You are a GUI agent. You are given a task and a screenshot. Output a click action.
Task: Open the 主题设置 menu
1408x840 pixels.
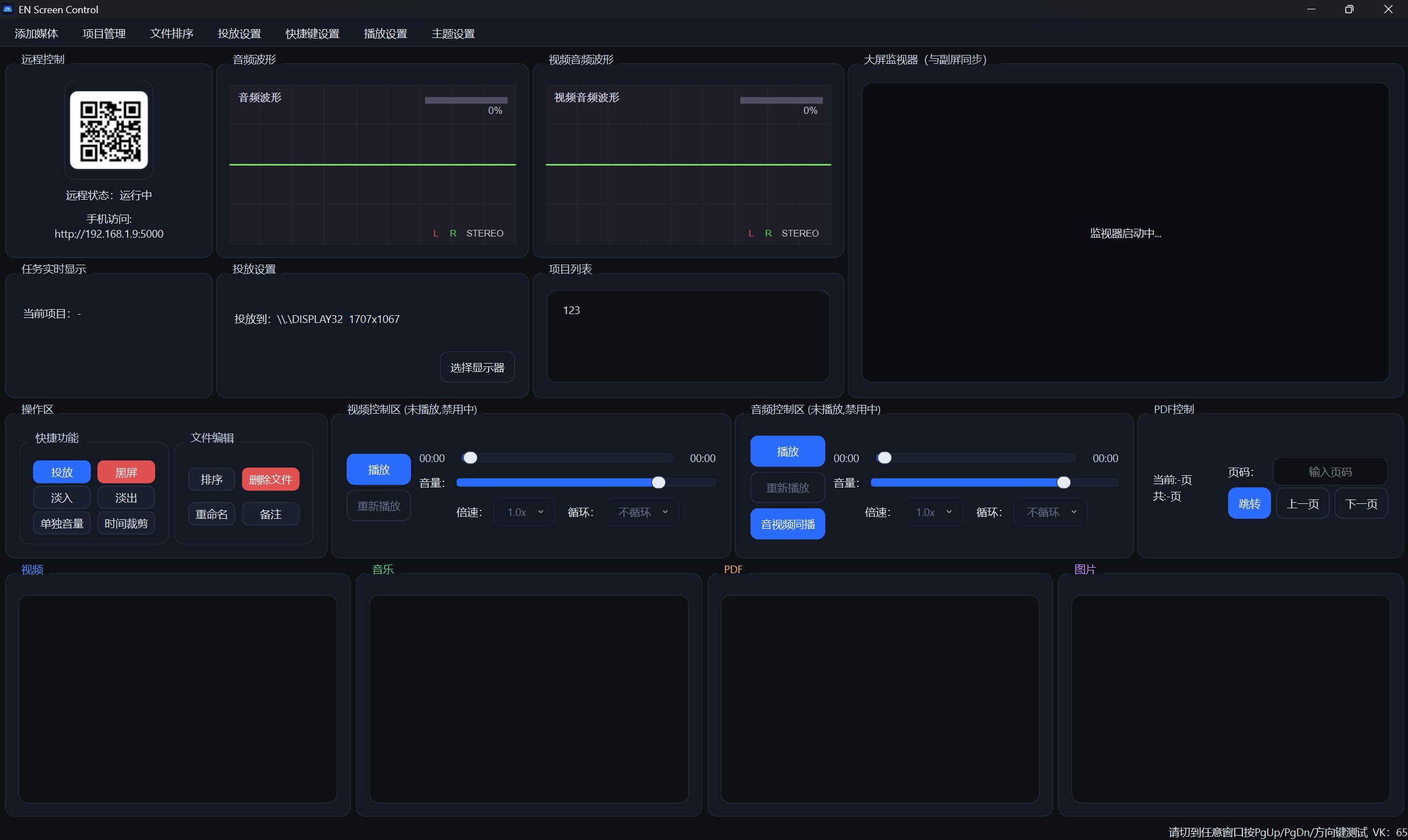click(453, 34)
